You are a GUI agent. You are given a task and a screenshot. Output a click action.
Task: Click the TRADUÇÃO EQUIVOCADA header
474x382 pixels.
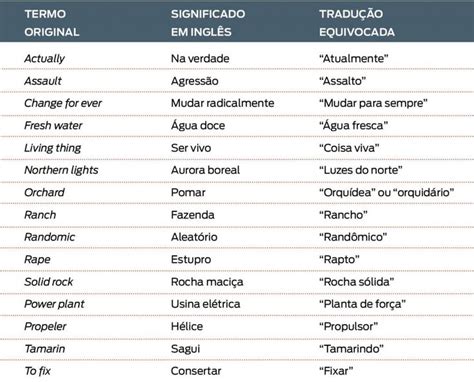(357, 23)
